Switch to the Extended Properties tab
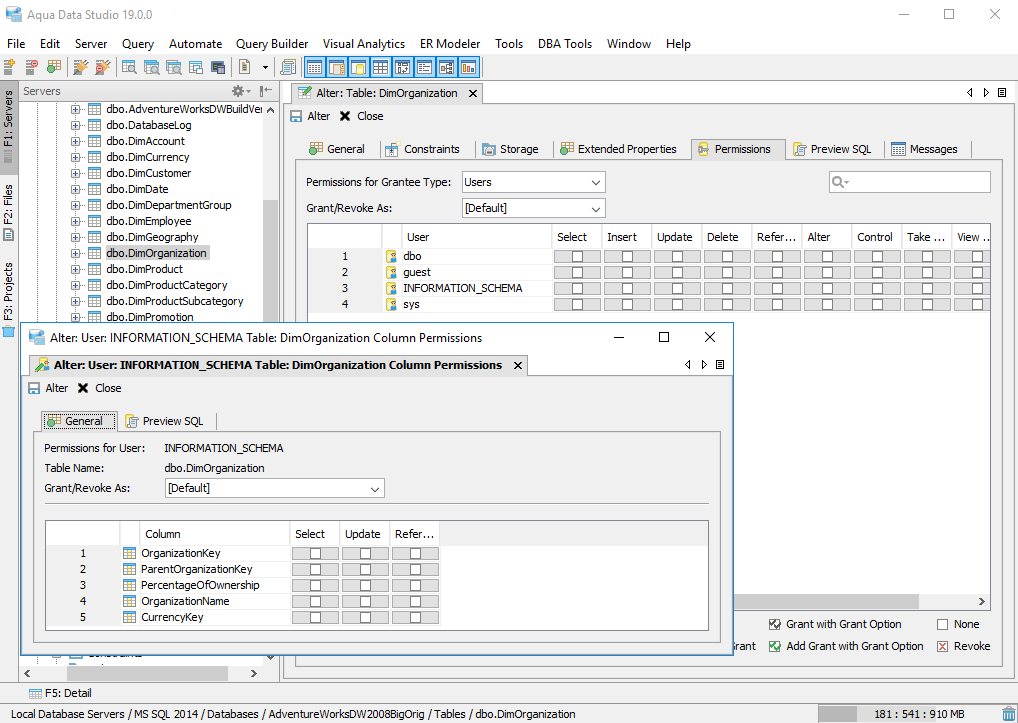Screen dimensions: 1018x723 pos(619,149)
